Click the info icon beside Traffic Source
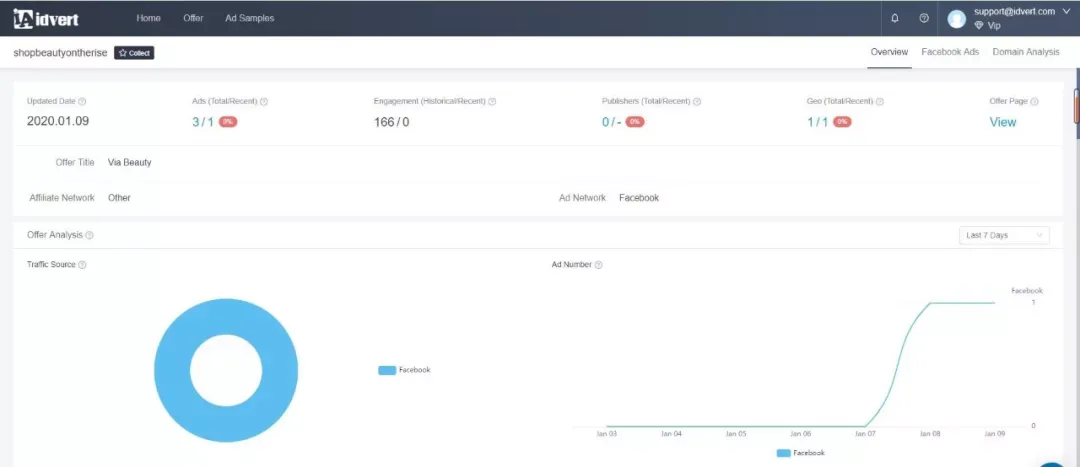This screenshot has width=1080, height=467. click(x=82, y=265)
